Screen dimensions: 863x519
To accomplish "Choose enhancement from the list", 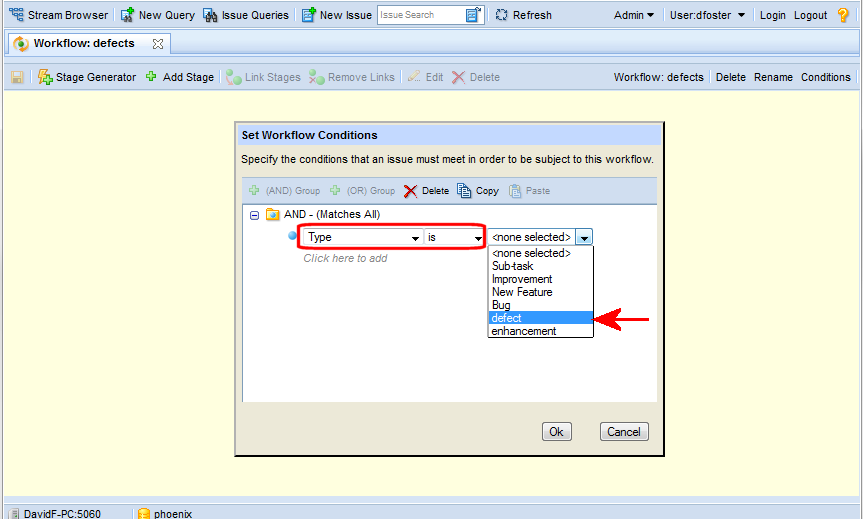I will pos(540,331).
